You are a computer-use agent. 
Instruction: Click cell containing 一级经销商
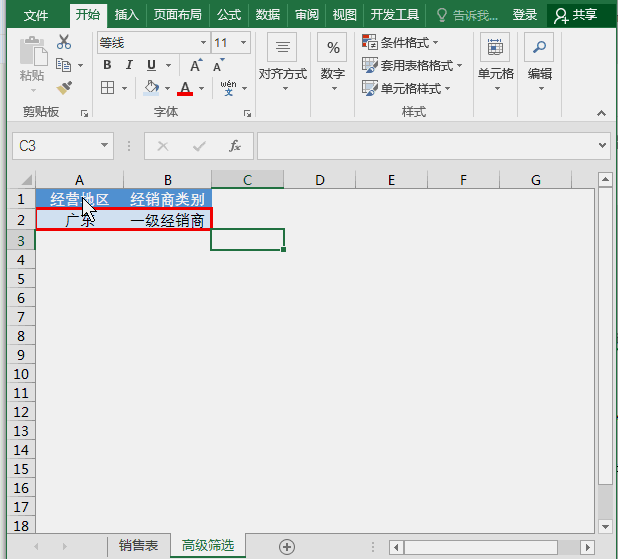pyautogui.click(x=168, y=220)
